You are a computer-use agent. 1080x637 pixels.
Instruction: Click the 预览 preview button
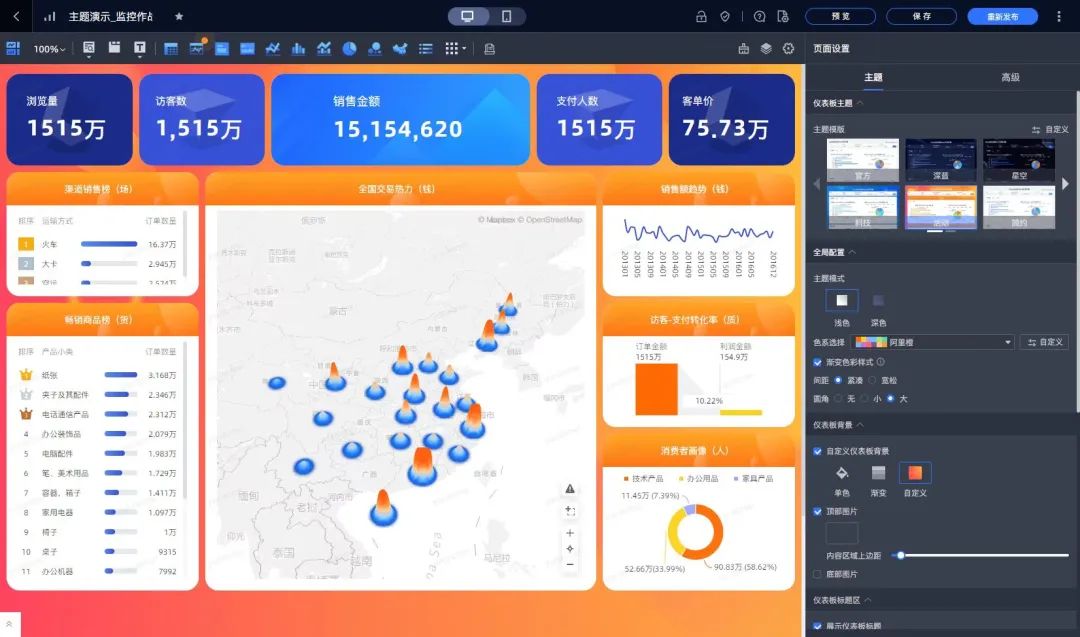pyautogui.click(x=840, y=17)
